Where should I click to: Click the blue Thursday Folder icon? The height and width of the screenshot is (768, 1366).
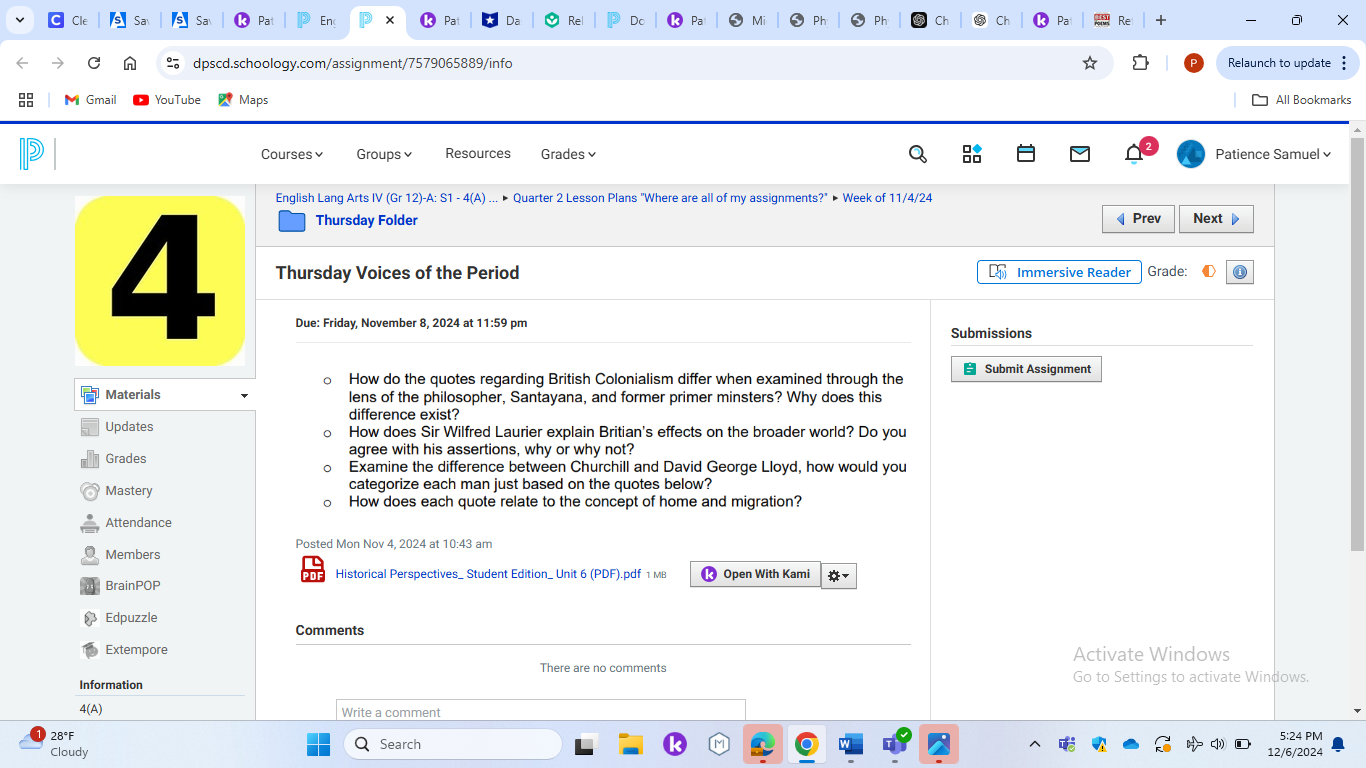coord(292,221)
